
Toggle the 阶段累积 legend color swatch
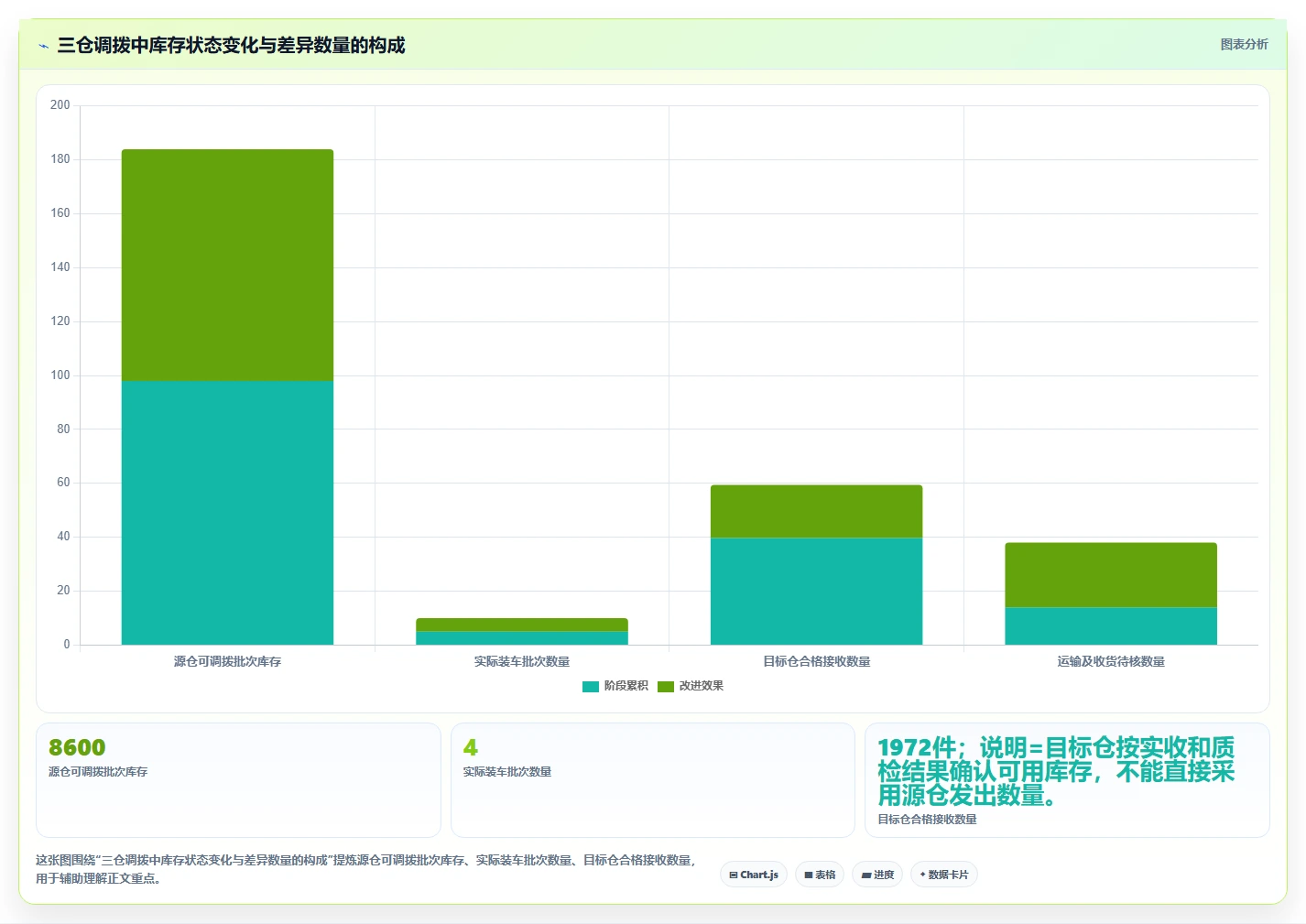pos(591,686)
